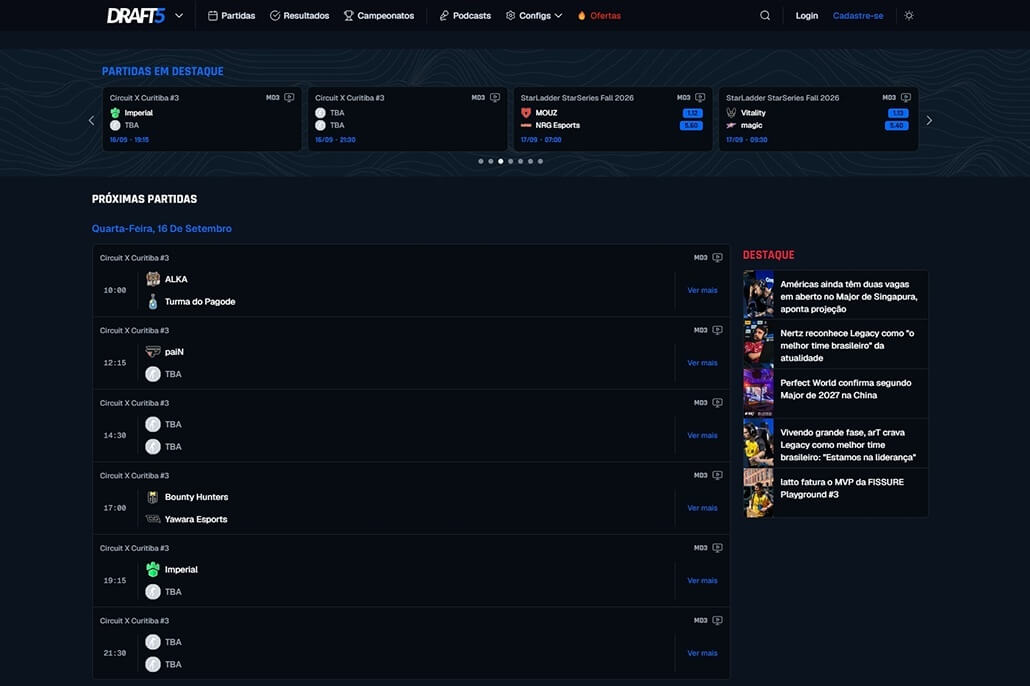Click the stream icon on Vitality featured card
Screen dimensions: 1030x686
click(906, 97)
